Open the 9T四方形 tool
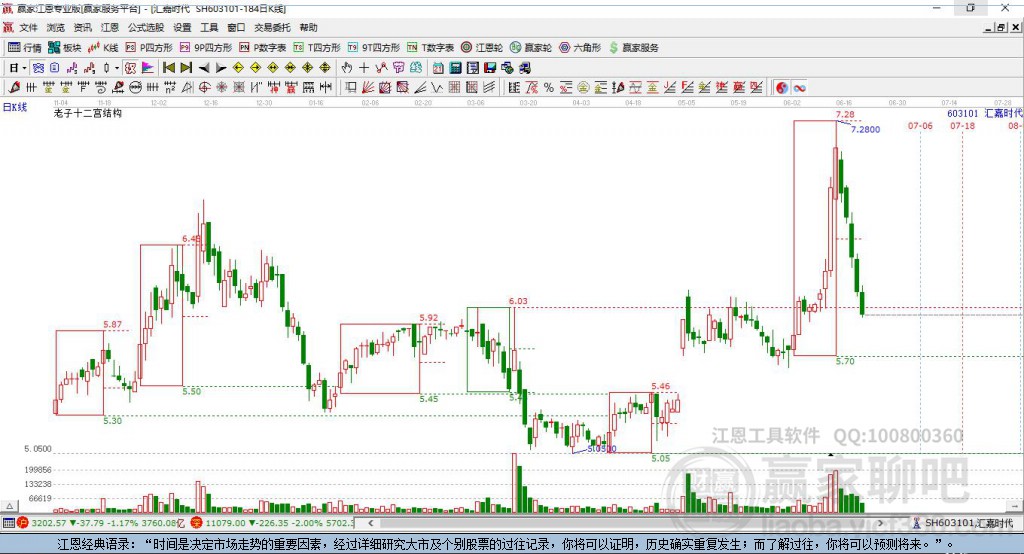 [374, 48]
